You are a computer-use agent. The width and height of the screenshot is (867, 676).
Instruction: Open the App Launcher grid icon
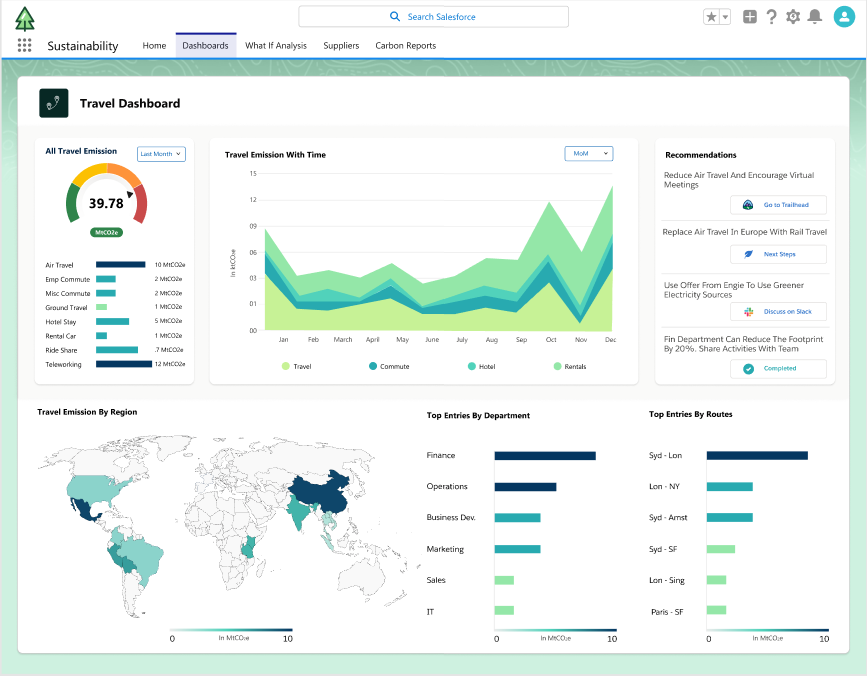click(x=24, y=44)
